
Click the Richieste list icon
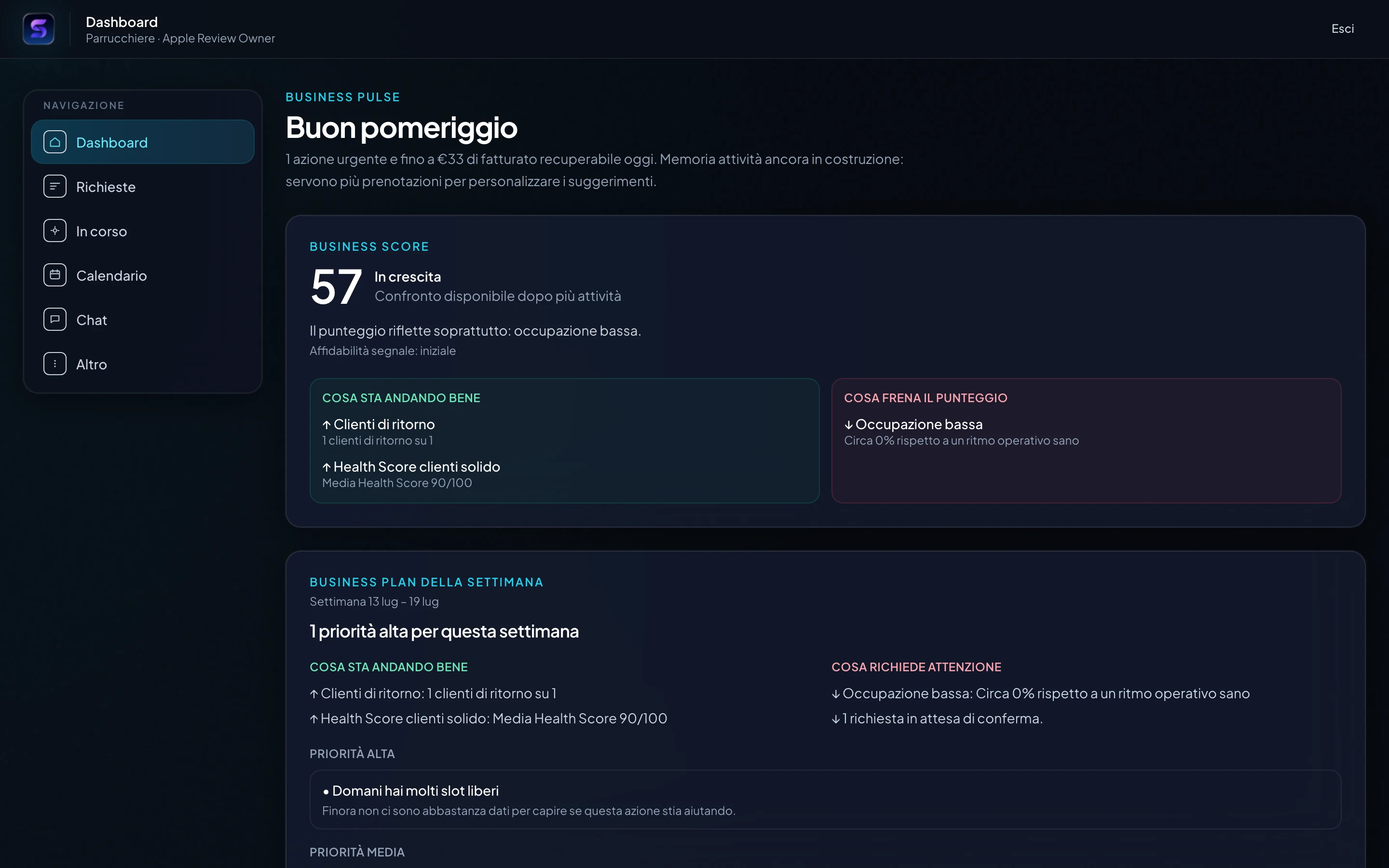pyautogui.click(x=55, y=187)
